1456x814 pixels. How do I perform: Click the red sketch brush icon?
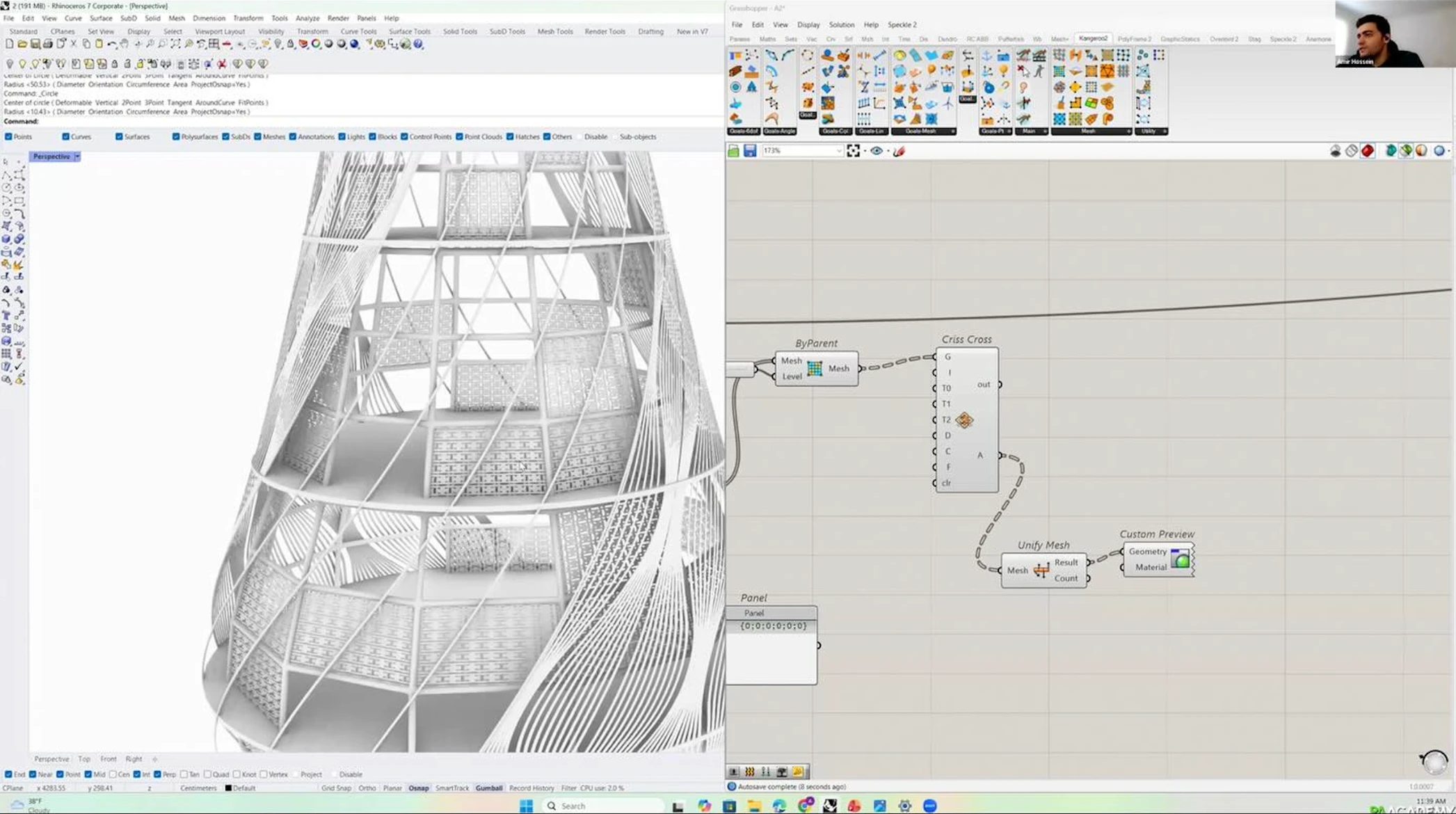pos(899,151)
